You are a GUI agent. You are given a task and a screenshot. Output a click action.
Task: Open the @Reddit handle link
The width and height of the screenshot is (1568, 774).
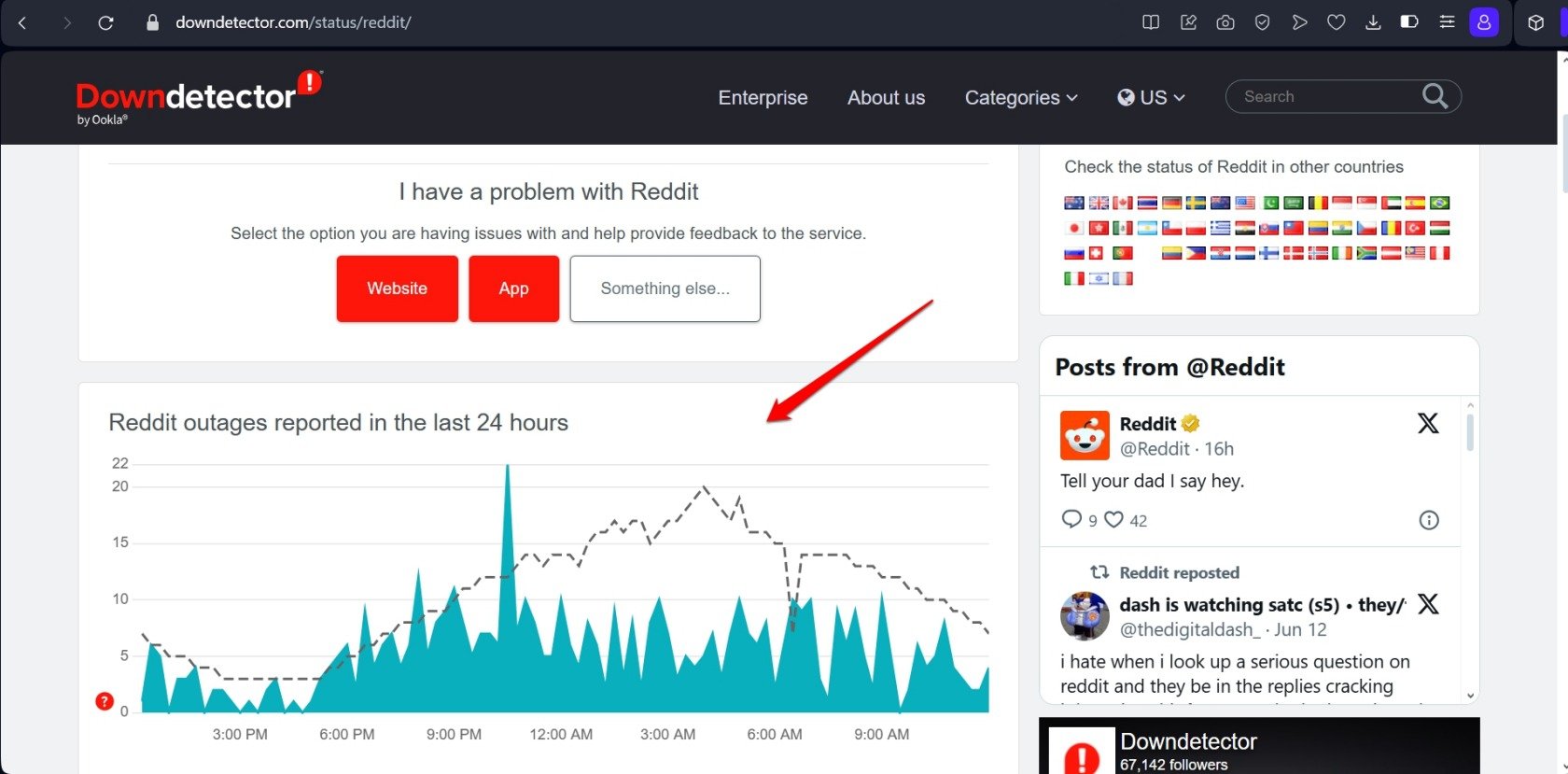click(1155, 449)
